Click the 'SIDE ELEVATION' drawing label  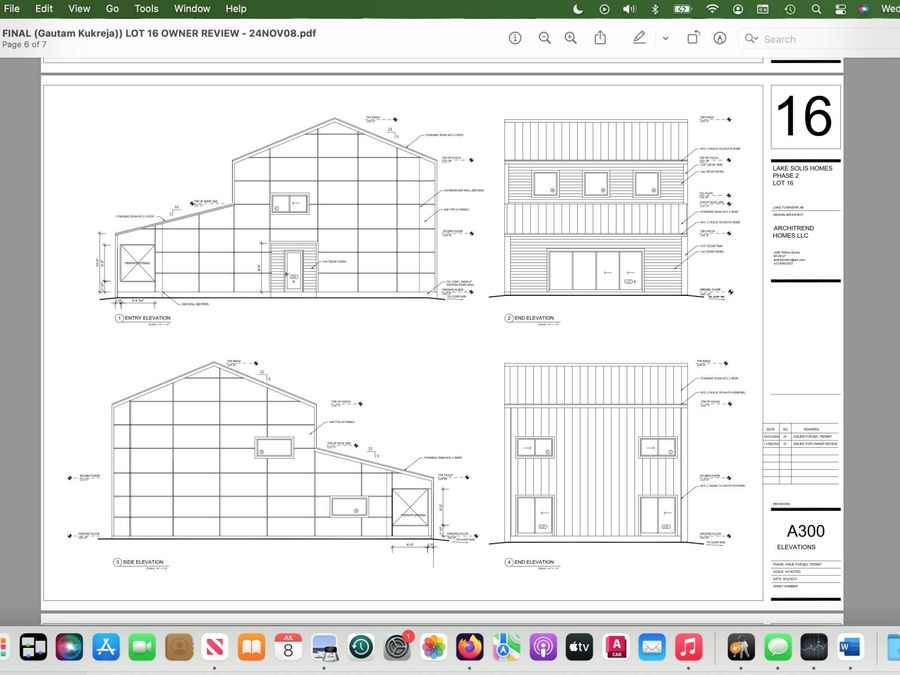(x=143, y=562)
